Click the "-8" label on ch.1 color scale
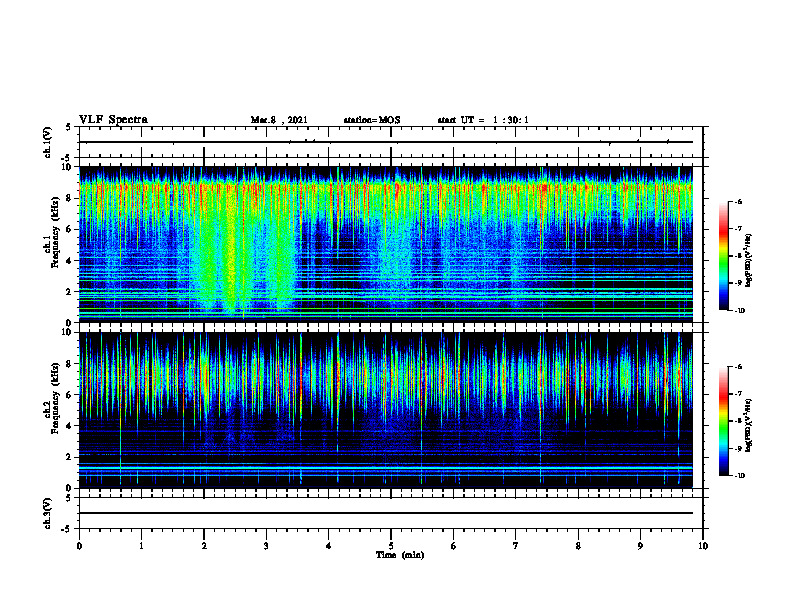The width and height of the screenshot is (792, 612). click(738, 256)
